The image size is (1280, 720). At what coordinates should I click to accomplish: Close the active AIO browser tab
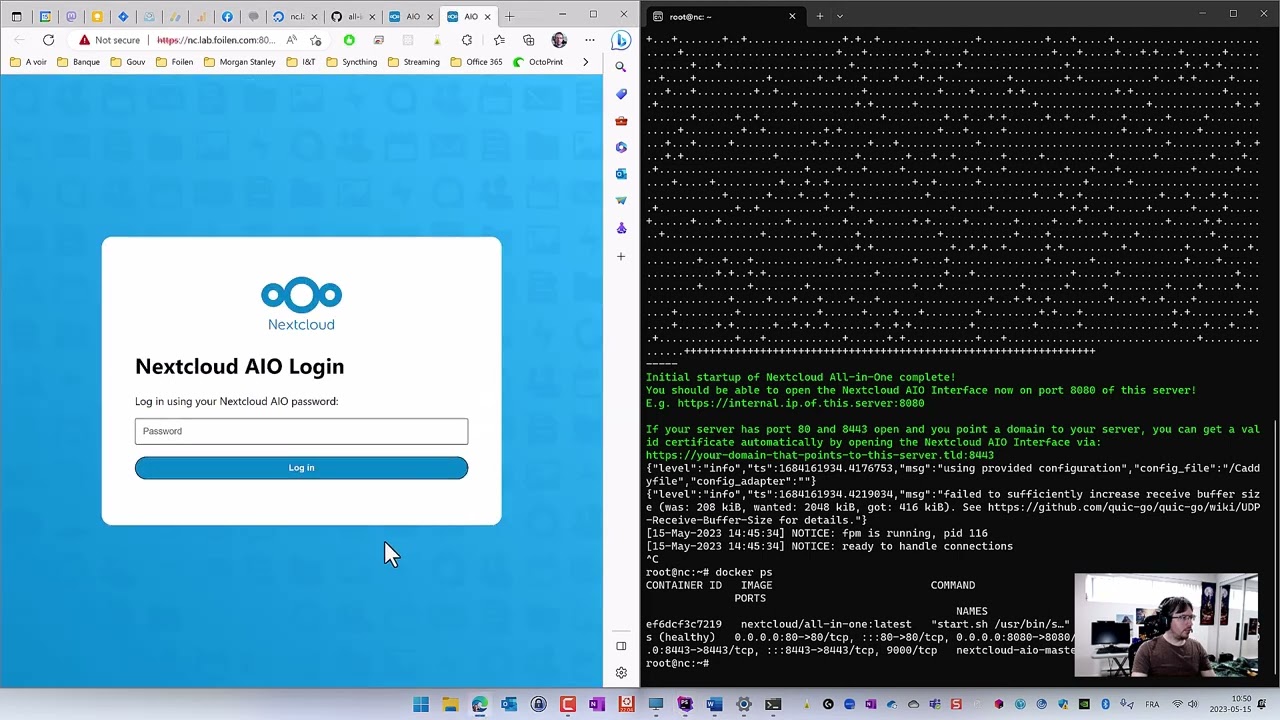coord(487,16)
